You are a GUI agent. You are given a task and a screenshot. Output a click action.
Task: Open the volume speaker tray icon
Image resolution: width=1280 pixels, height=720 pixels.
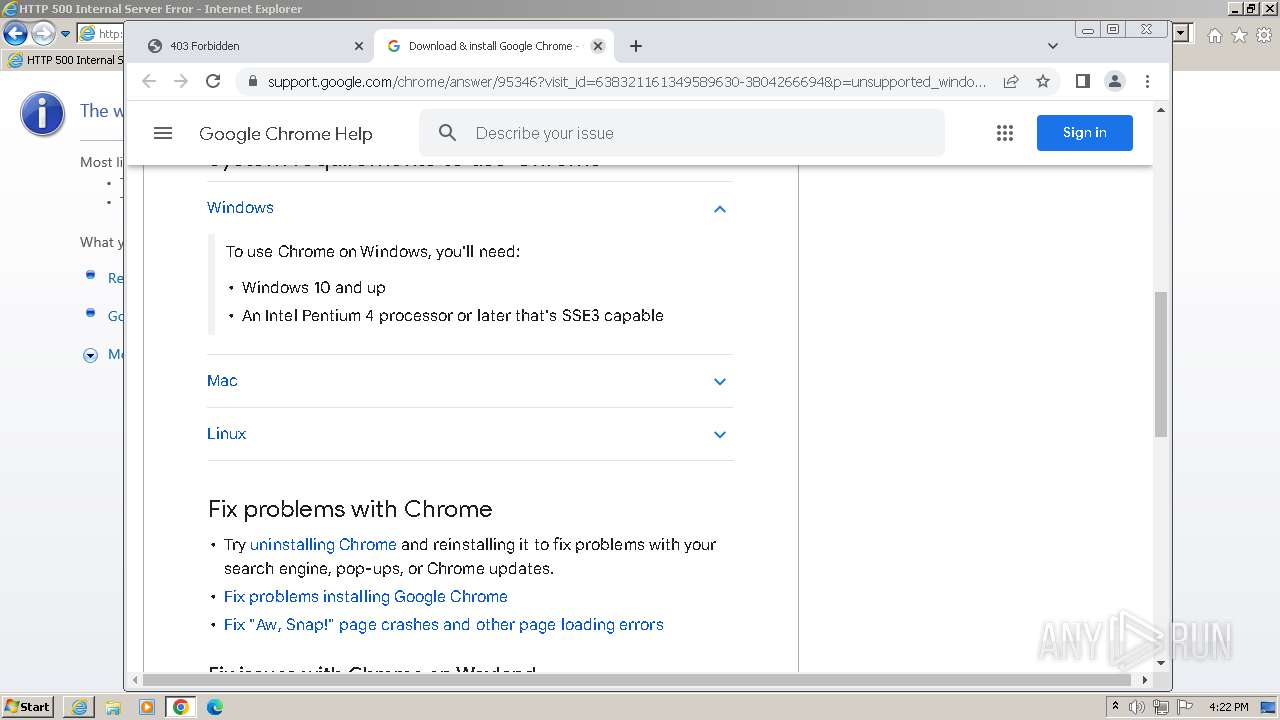pos(1137,707)
